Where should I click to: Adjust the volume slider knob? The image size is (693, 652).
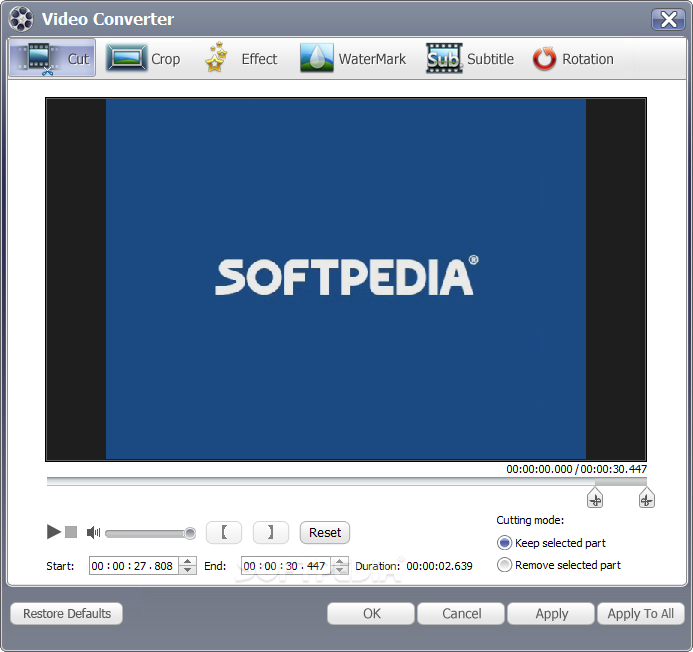(x=190, y=533)
